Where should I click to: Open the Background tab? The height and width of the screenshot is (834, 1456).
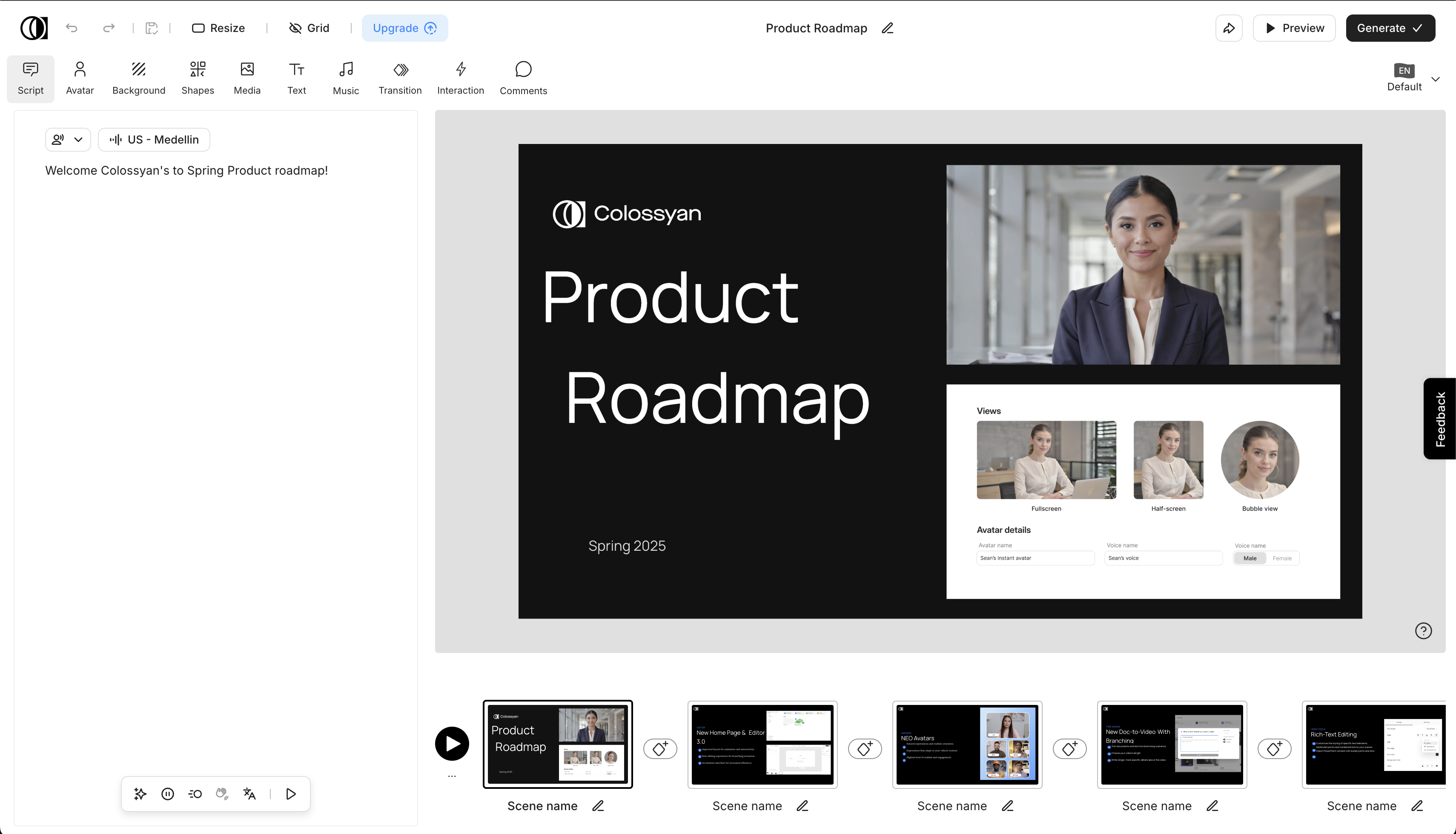[138, 78]
